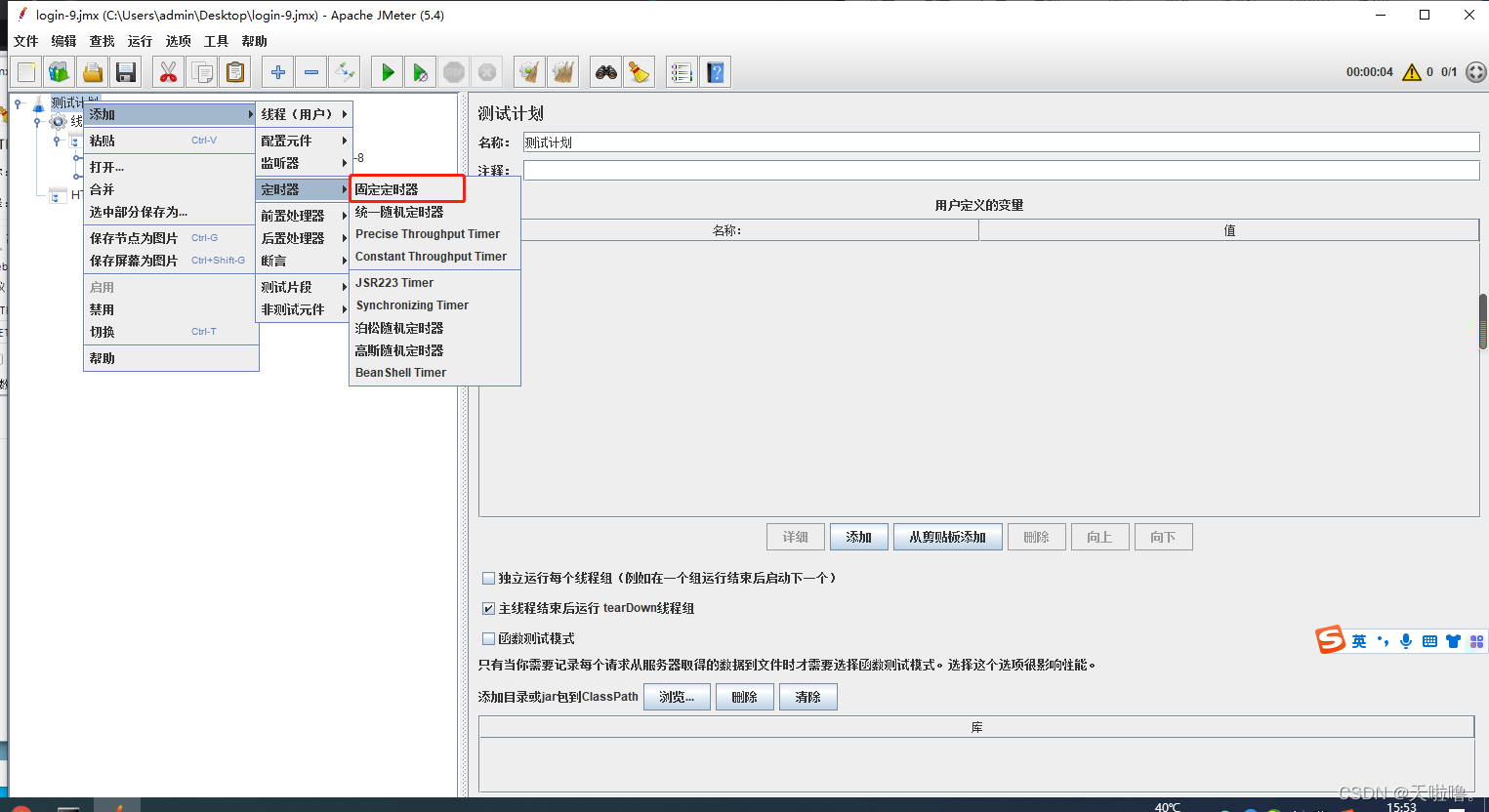Click the thread group gear icon in tree
This screenshot has height=812, width=1489.
59,122
